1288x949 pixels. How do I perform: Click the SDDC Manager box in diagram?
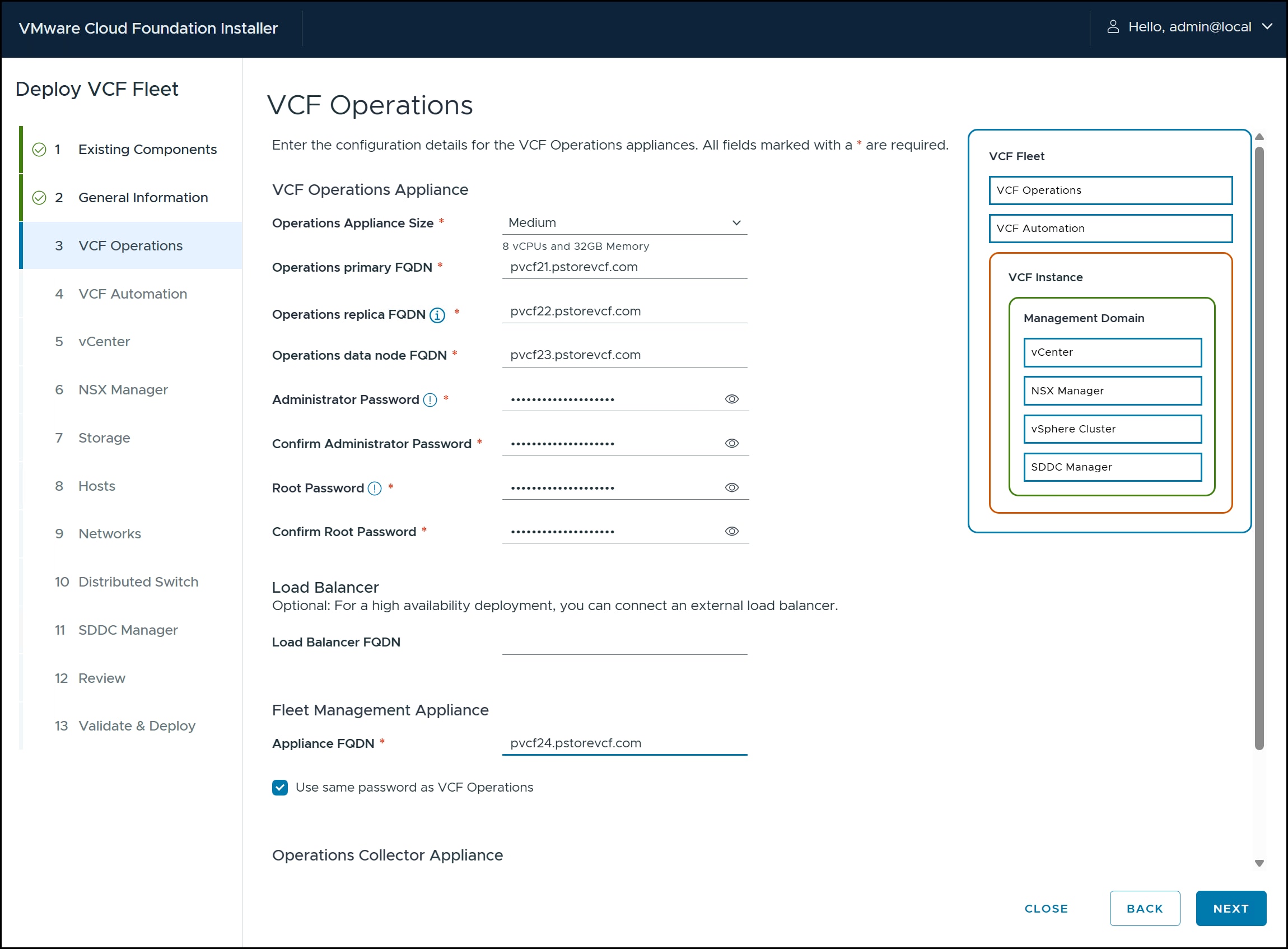[1112, 468]
